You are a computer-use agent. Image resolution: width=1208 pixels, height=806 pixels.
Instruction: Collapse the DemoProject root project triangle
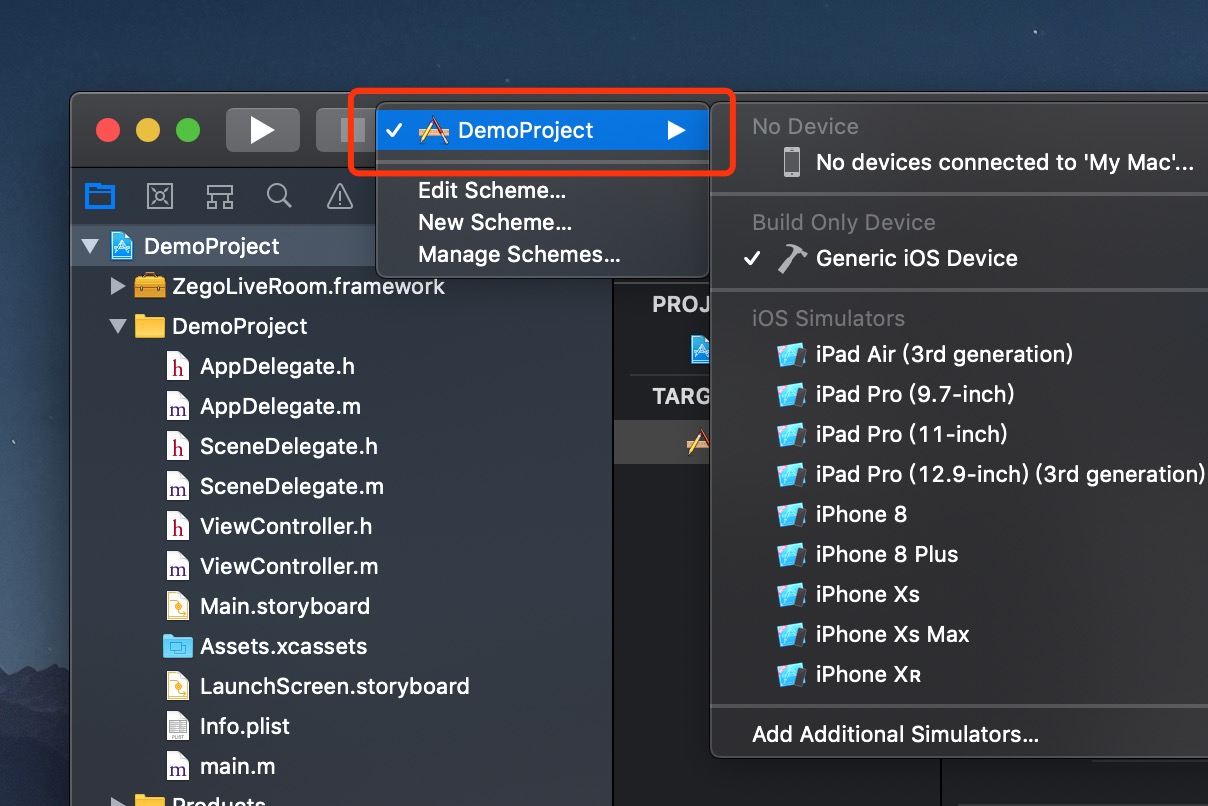point(91,246)
